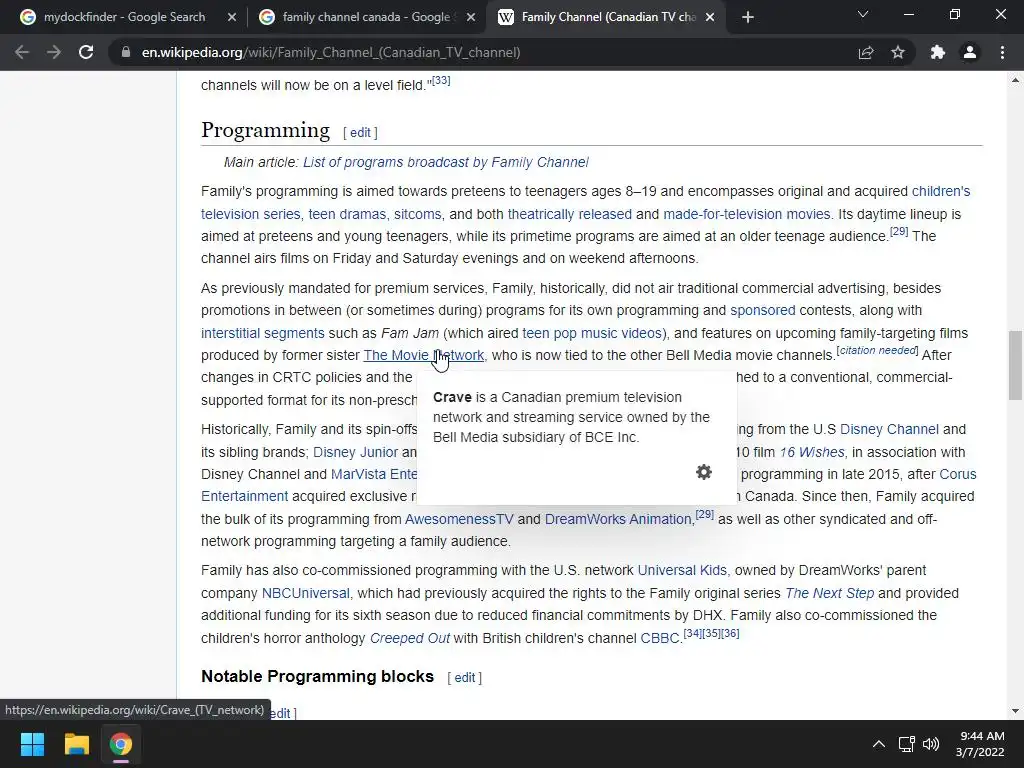Click the Entertainment link after Corus
The height and width of the screenshot is (768, 1024).
244,497
